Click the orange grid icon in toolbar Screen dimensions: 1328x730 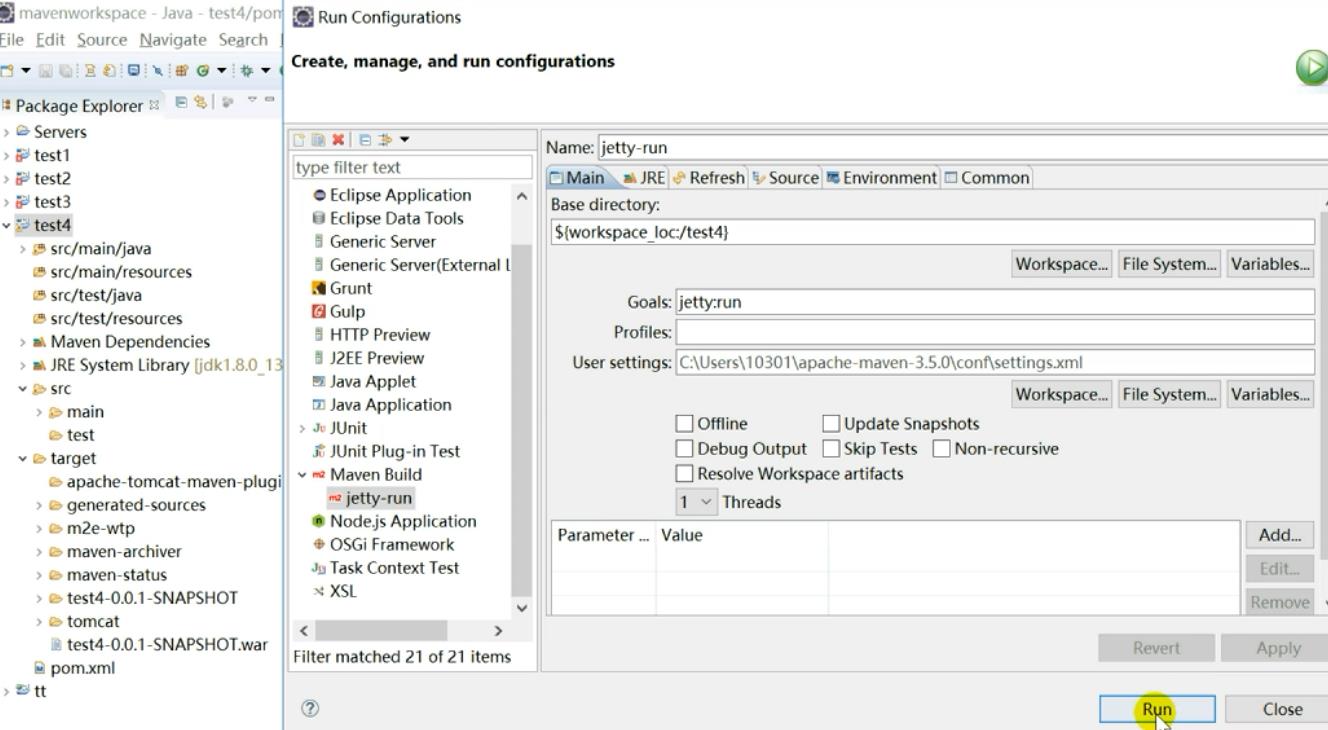[181, 70]
